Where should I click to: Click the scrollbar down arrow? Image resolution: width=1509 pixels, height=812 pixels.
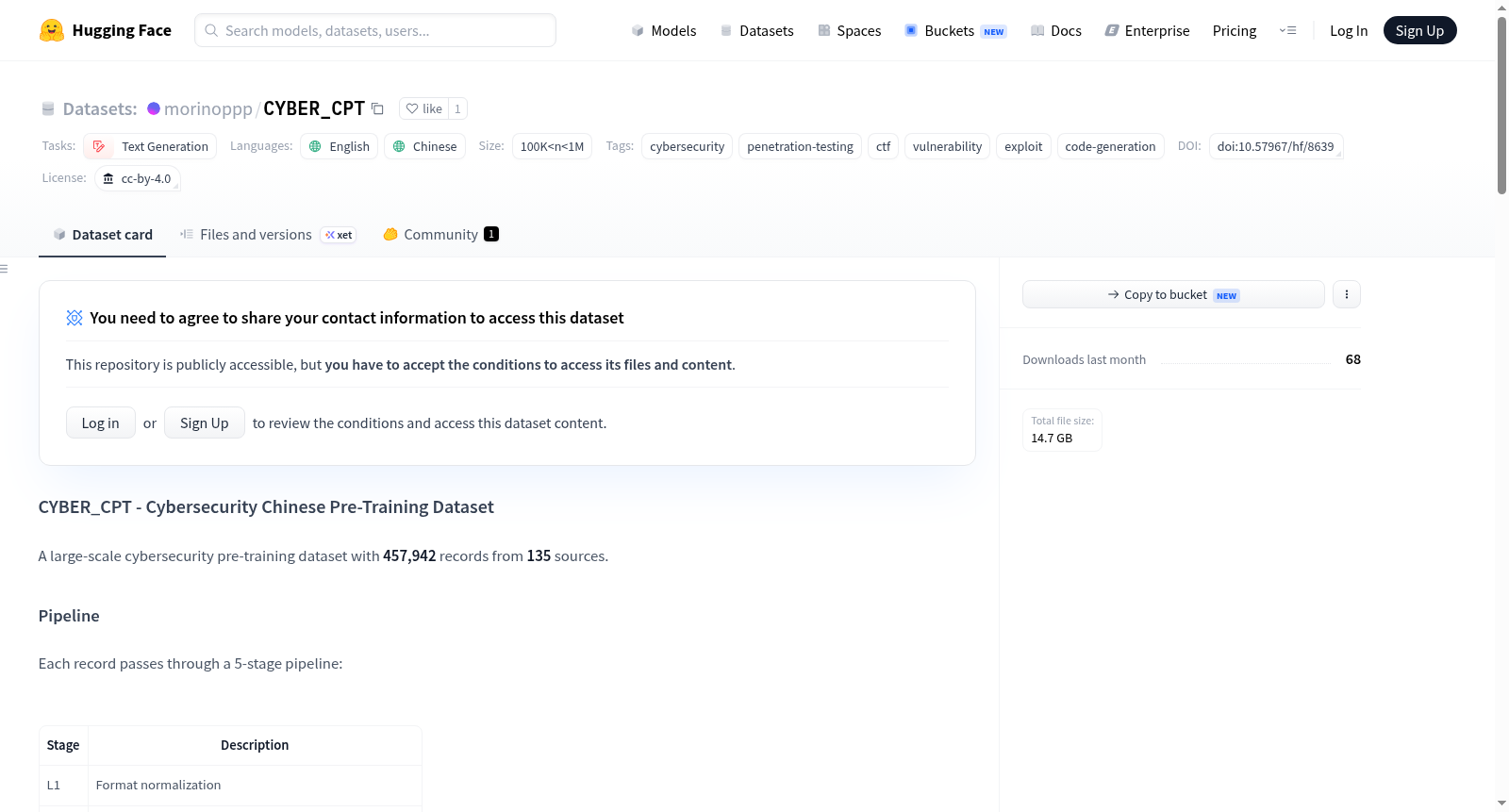(x=1501, y=804)
